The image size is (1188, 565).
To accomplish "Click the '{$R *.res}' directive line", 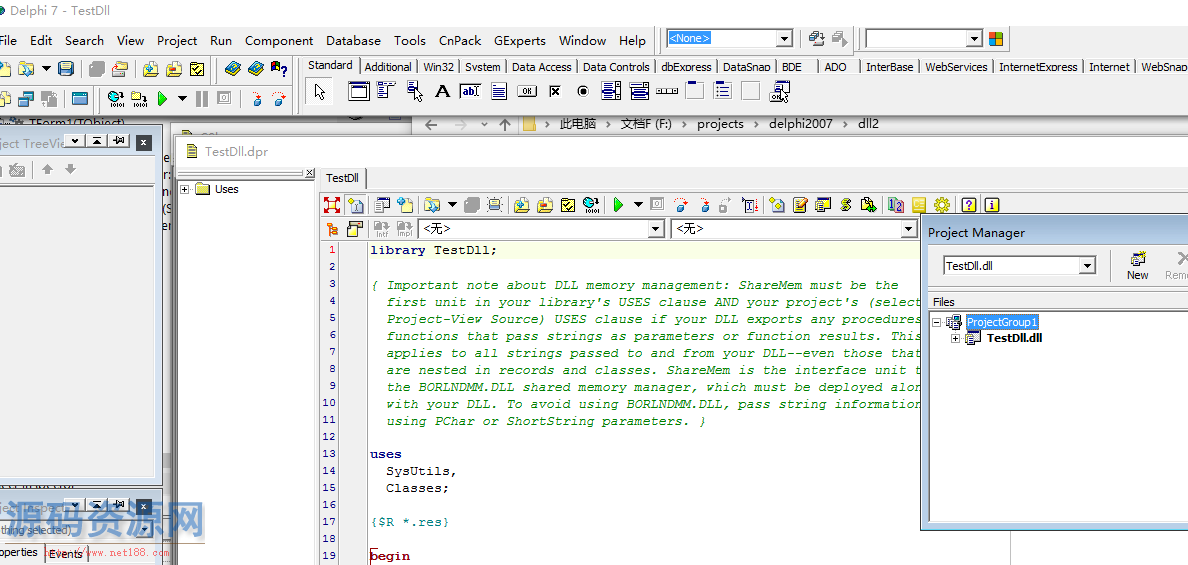I will point(410,522).
